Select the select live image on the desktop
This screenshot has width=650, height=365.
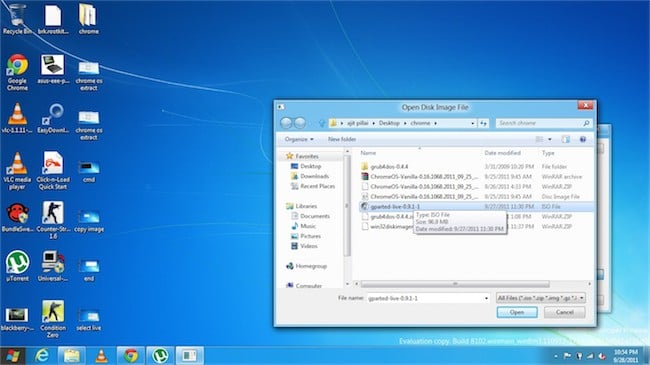[x=89, y=320]
